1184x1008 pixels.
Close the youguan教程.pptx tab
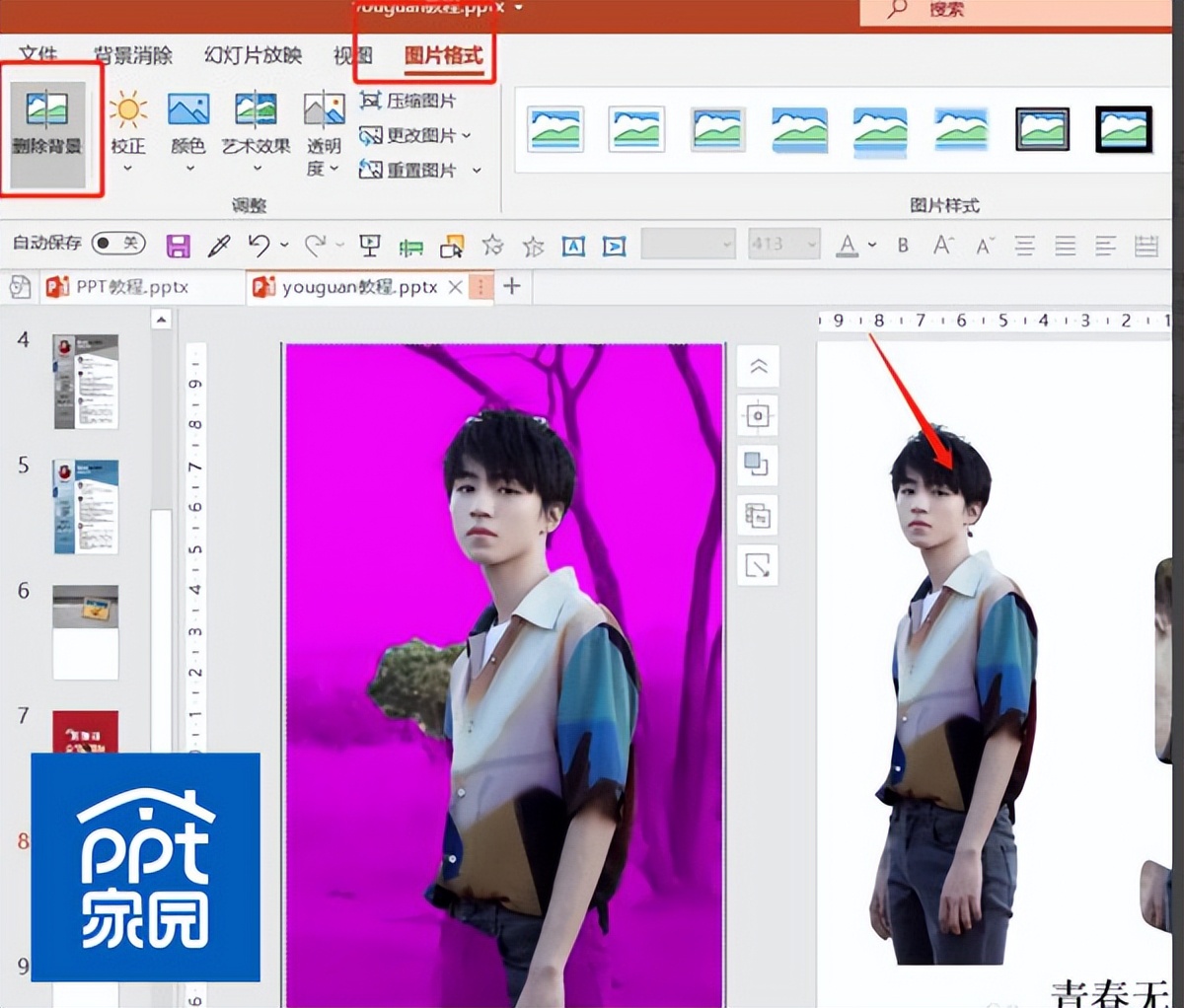pyautogui.click(x=455, y=287)
